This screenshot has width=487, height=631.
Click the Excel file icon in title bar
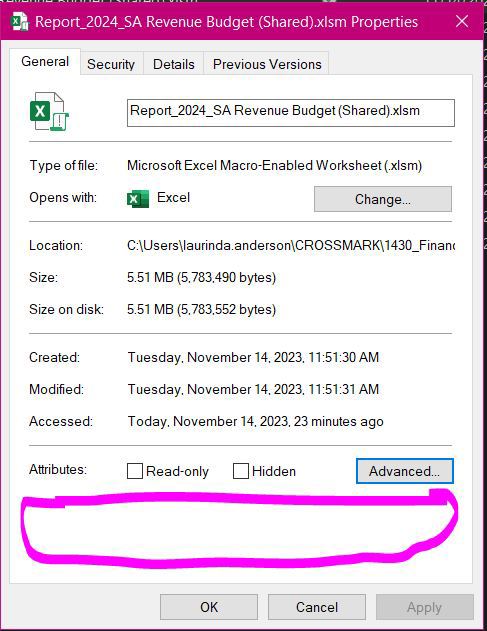pyautogui.click(x=20, y=21)
